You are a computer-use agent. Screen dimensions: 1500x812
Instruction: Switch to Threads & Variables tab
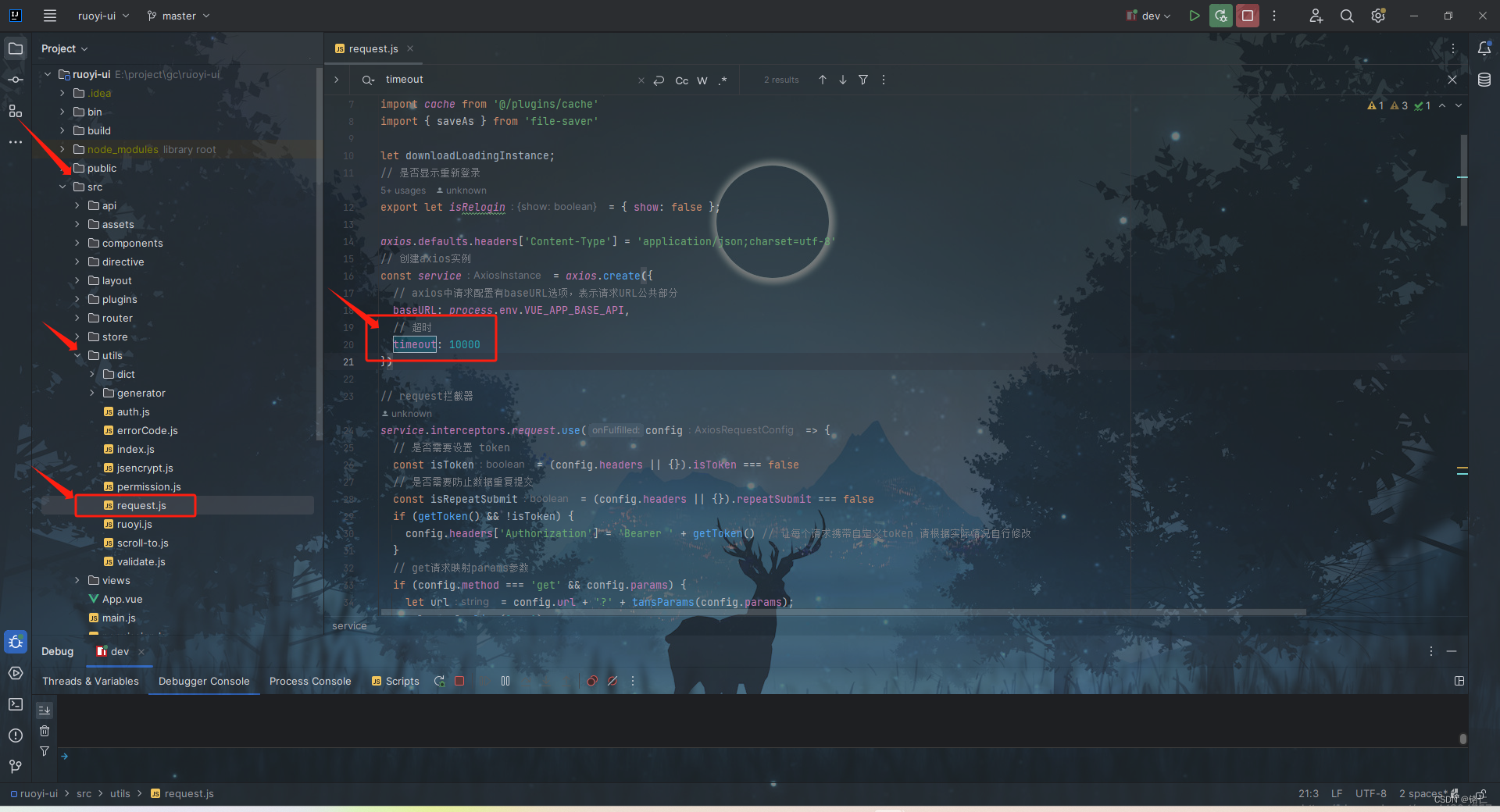click(91, 681)
